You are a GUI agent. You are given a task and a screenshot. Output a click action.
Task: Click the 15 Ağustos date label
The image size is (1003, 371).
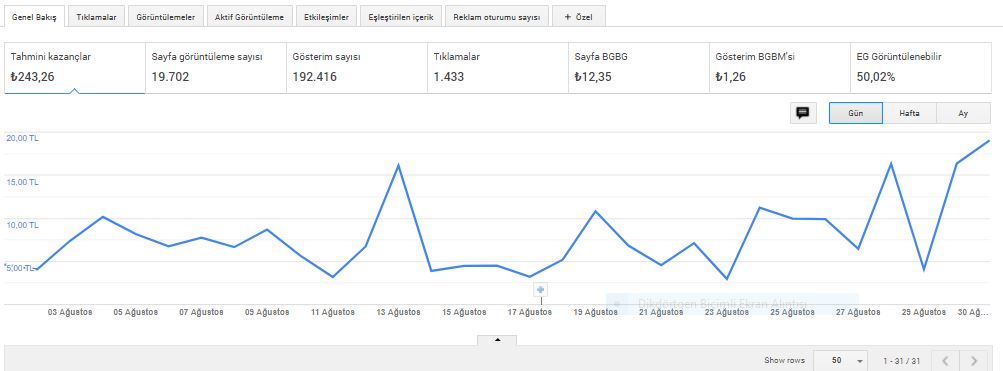[464, 312]
